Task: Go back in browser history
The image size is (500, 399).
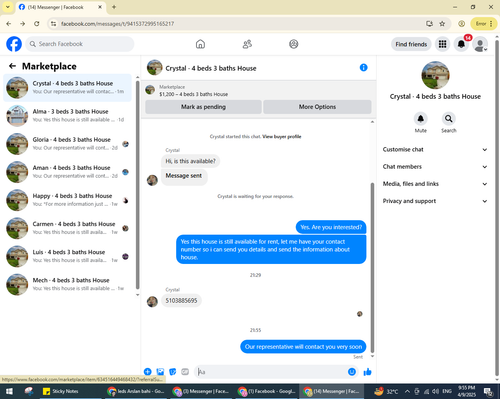Action: (9, 24)
